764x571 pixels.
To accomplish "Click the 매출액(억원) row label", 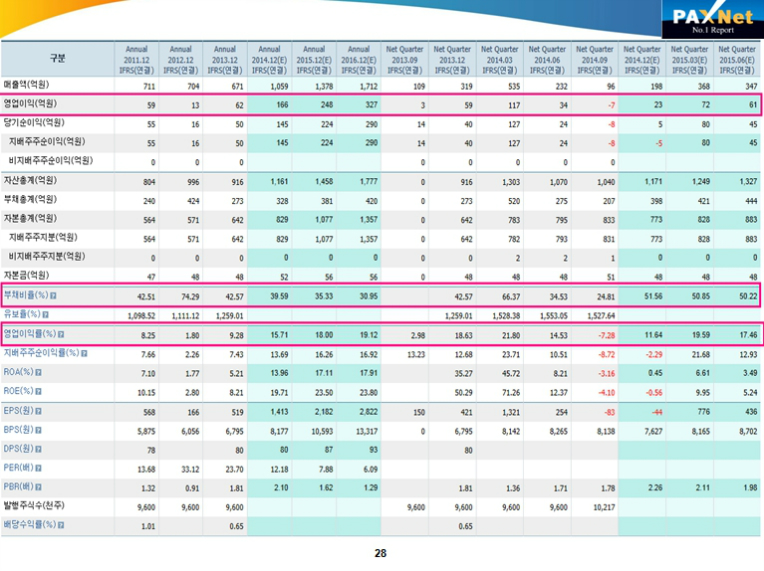I will (x=27, y=84).
